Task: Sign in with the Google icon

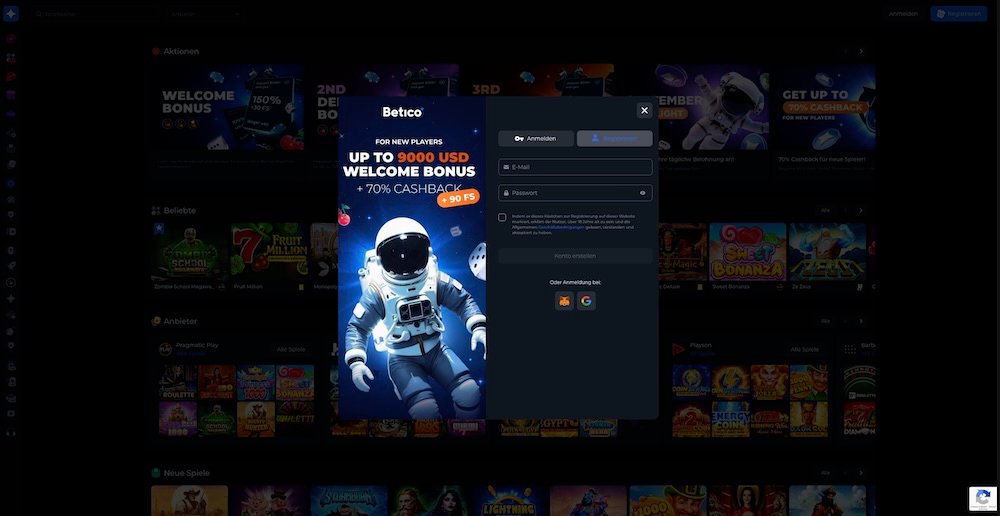Action: point(586,300)
